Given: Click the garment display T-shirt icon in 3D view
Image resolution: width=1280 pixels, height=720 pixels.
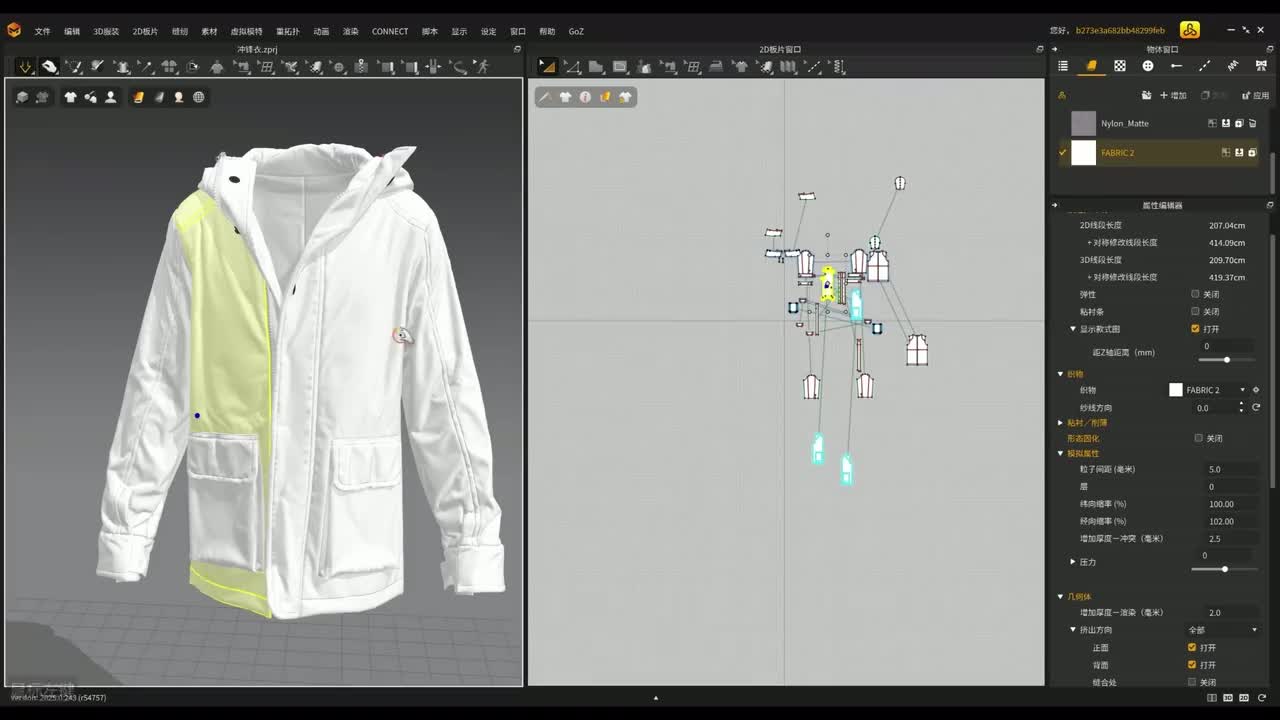Looking at the screenshot, I should (70, 97).
